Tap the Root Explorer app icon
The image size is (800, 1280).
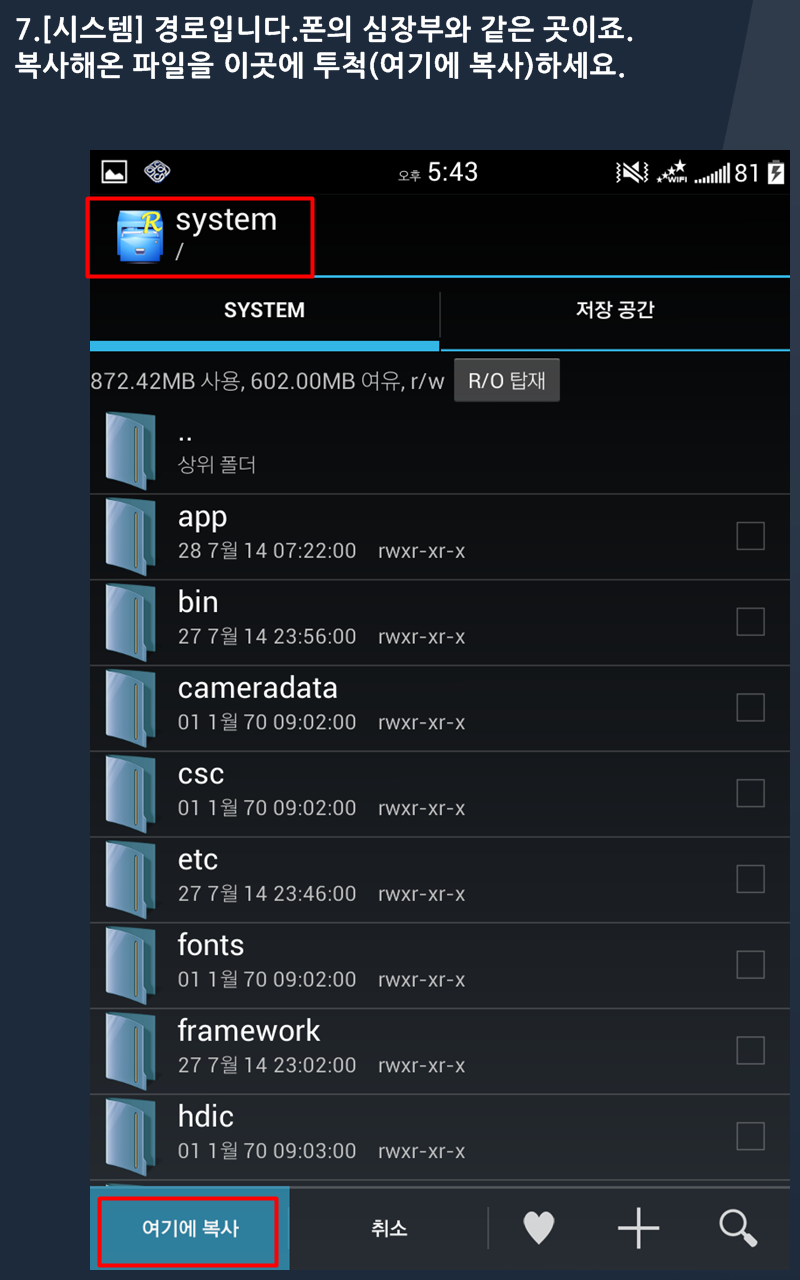pos(139,236)
